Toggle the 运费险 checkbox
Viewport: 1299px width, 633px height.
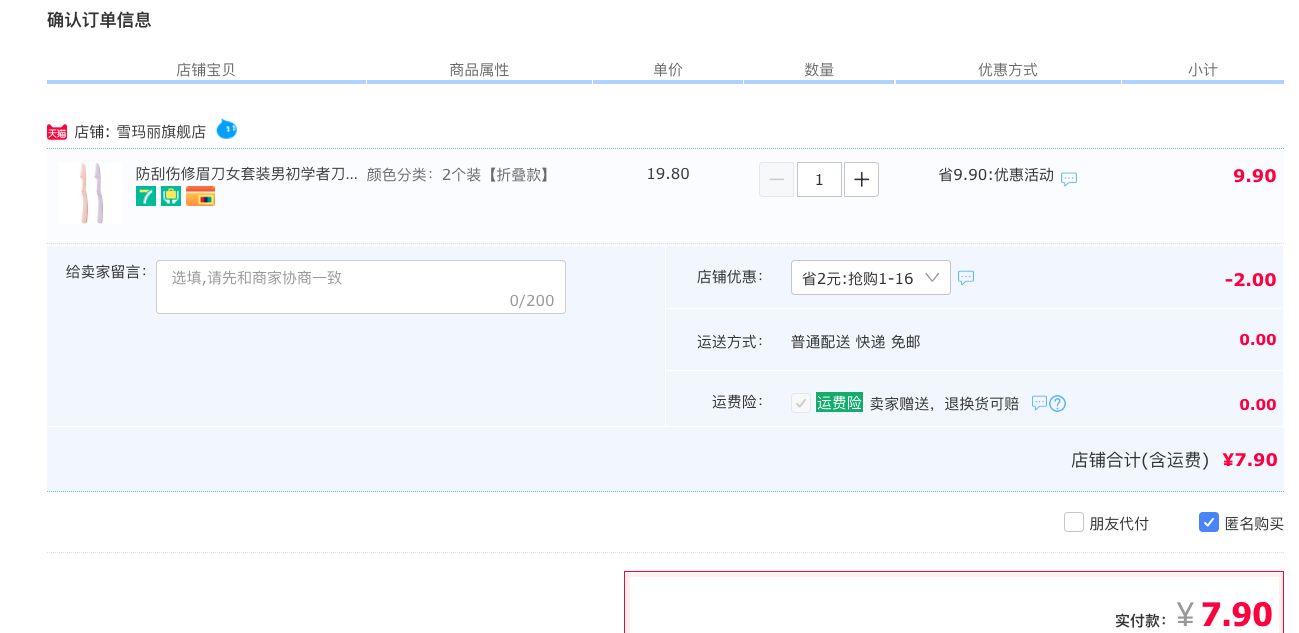pos(801,403)
